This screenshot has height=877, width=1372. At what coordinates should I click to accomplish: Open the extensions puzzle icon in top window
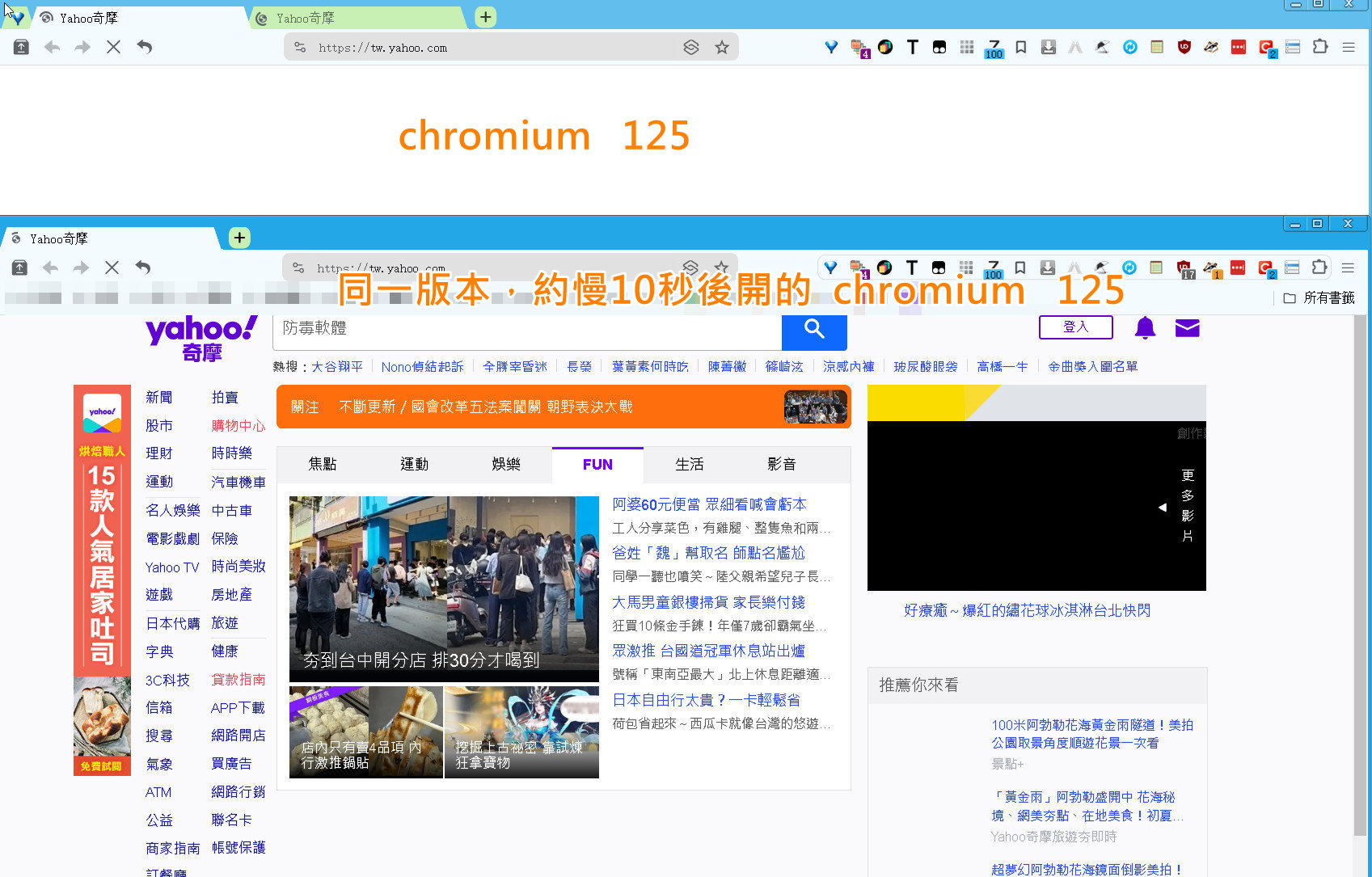(x=1320, y=47)
